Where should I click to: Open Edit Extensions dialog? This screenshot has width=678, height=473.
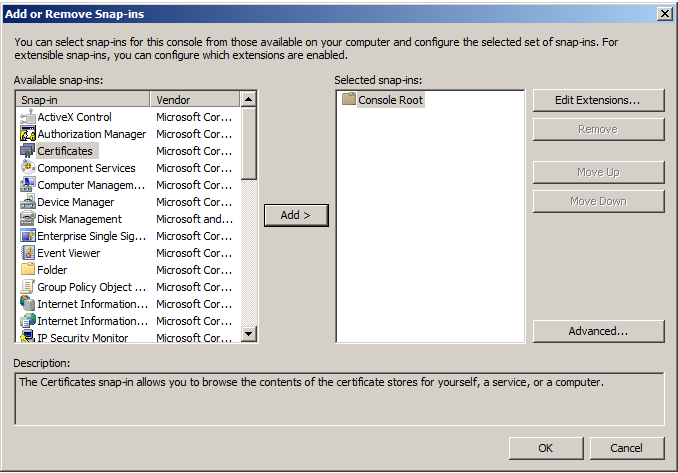pyautogui.click(x=598, y=100)
